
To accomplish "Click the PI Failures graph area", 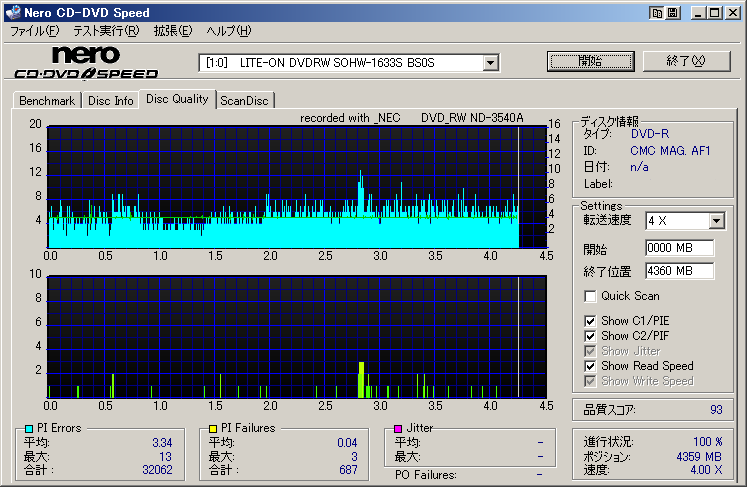I will (x=297, y=337).
